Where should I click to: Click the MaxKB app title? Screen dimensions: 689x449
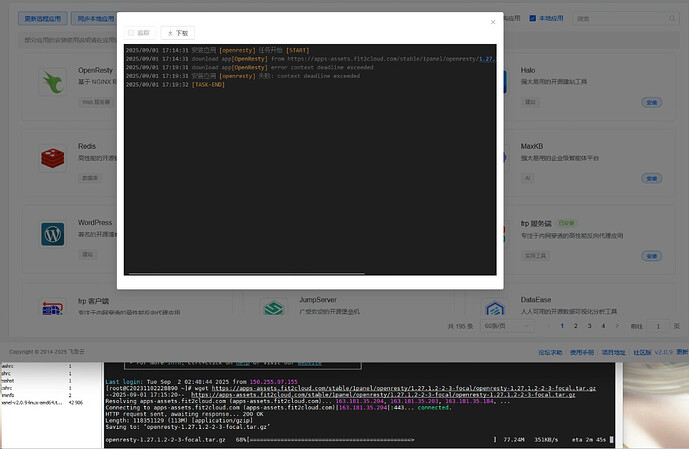[532, 146]
